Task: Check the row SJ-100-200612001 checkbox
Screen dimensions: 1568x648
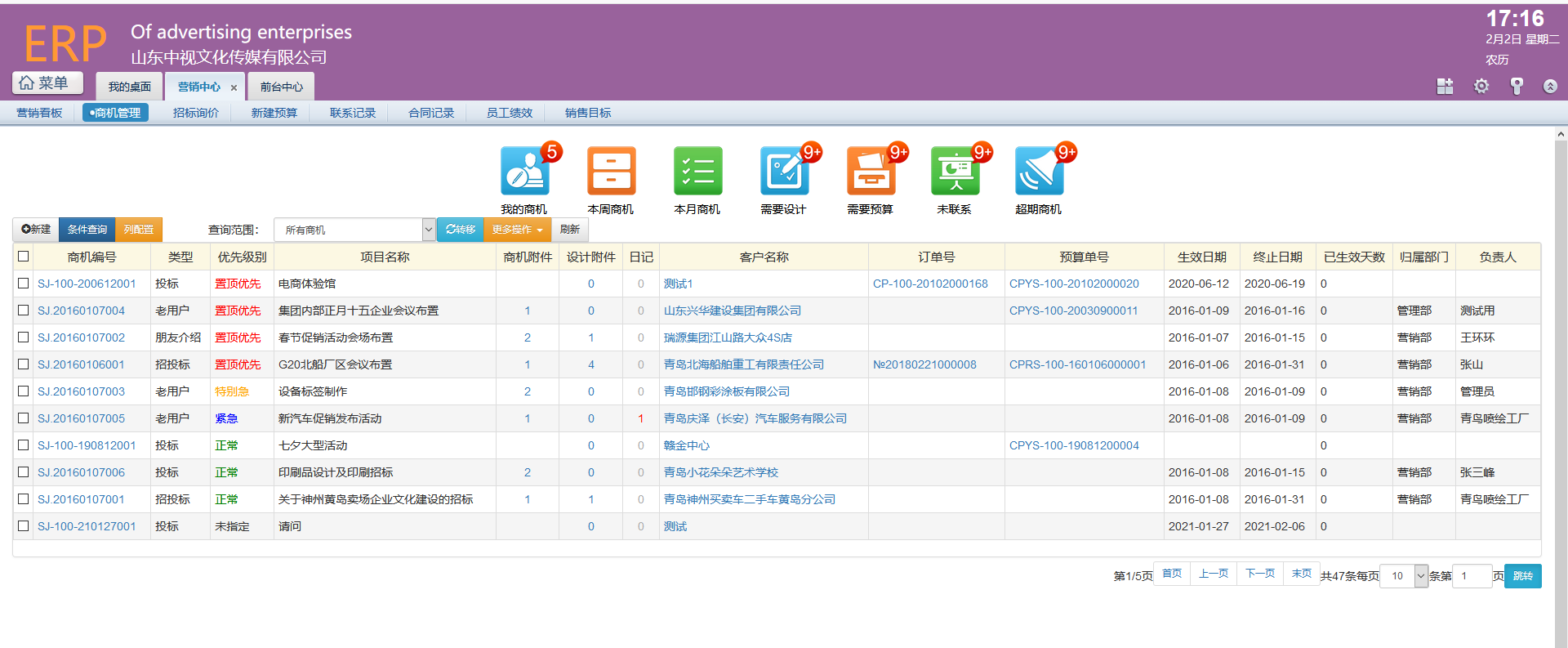Action: pyautogui.click(x=24, y=284)
